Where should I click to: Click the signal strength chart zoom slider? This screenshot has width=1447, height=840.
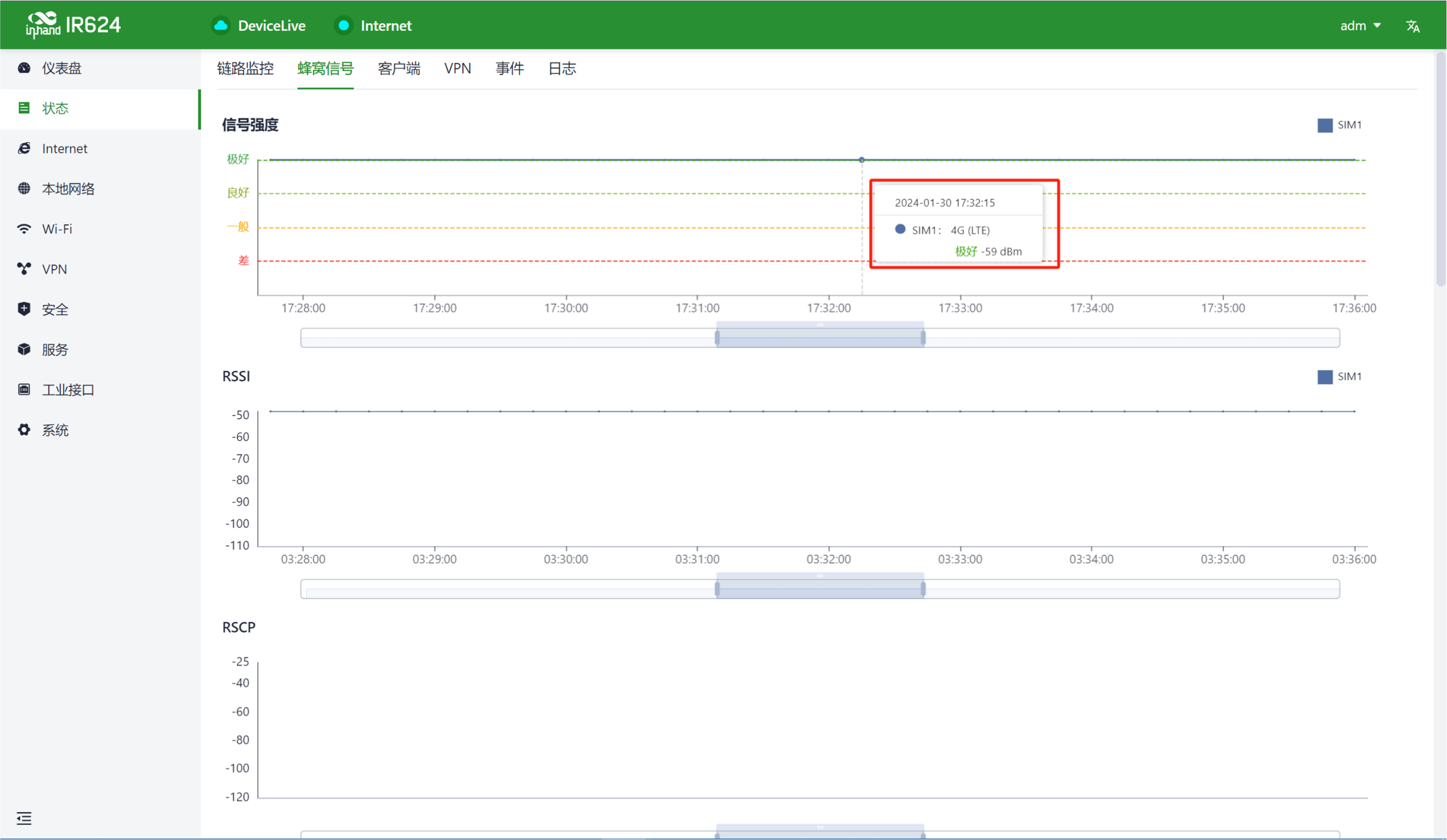click(820, 338)
